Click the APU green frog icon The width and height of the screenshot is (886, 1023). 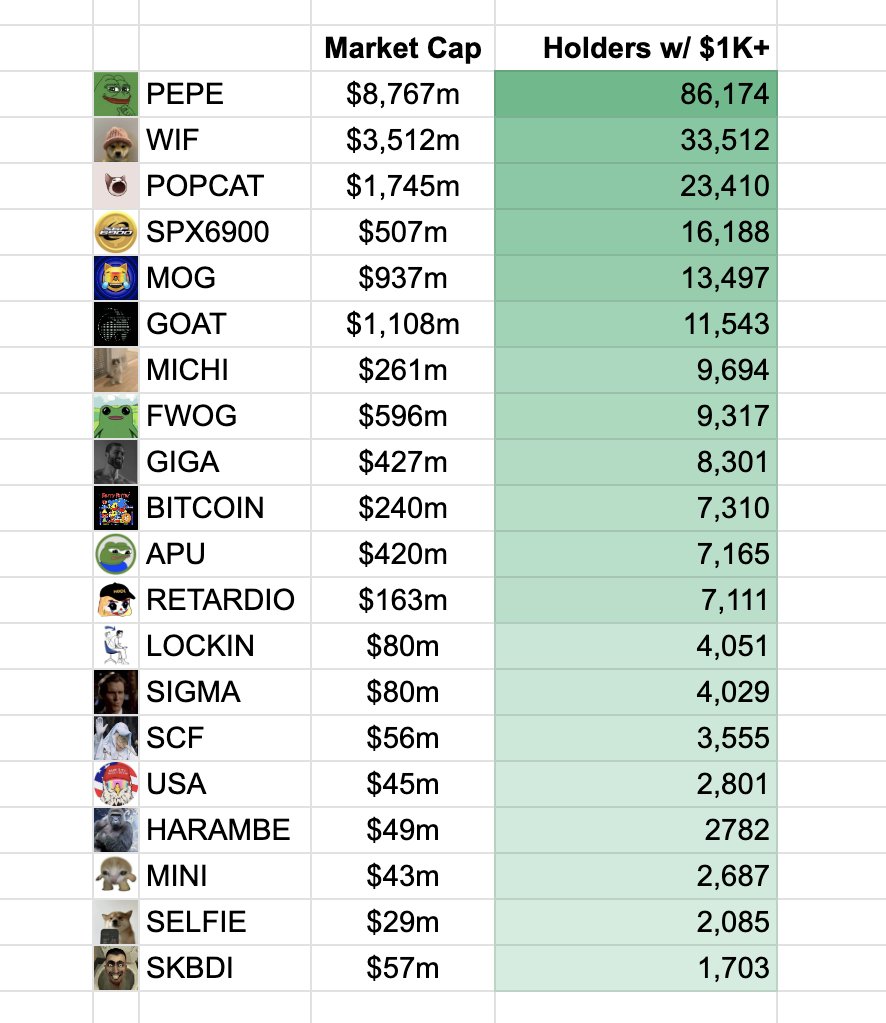[116, 554]
